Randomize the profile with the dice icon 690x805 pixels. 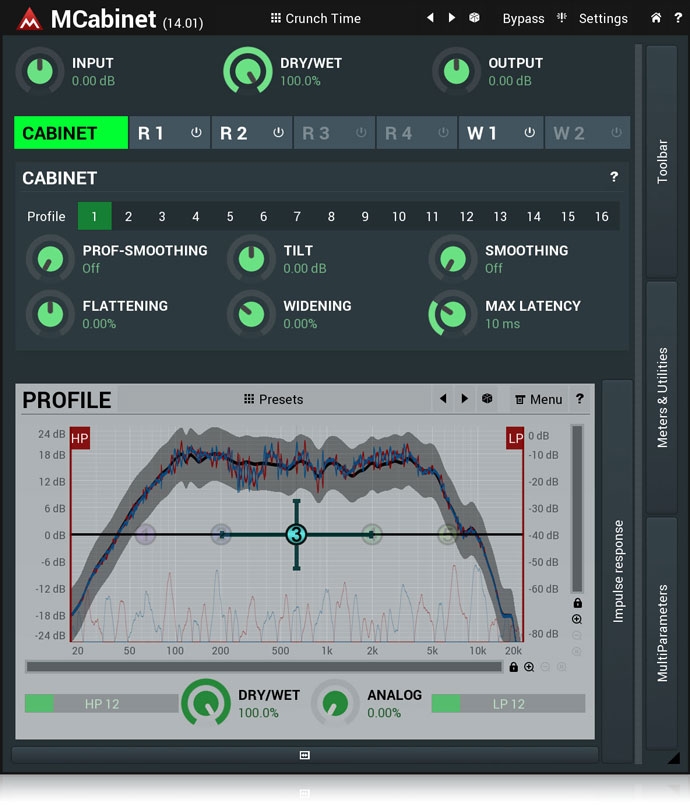coord(487,399)
